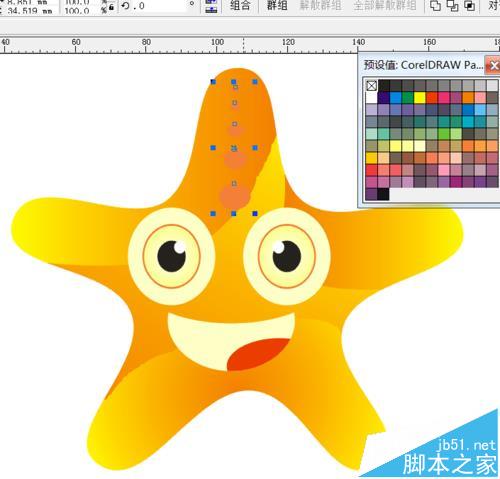Click the top-center selection handle
The width and height of the screenshot is (500, 479).
[234, 82]
